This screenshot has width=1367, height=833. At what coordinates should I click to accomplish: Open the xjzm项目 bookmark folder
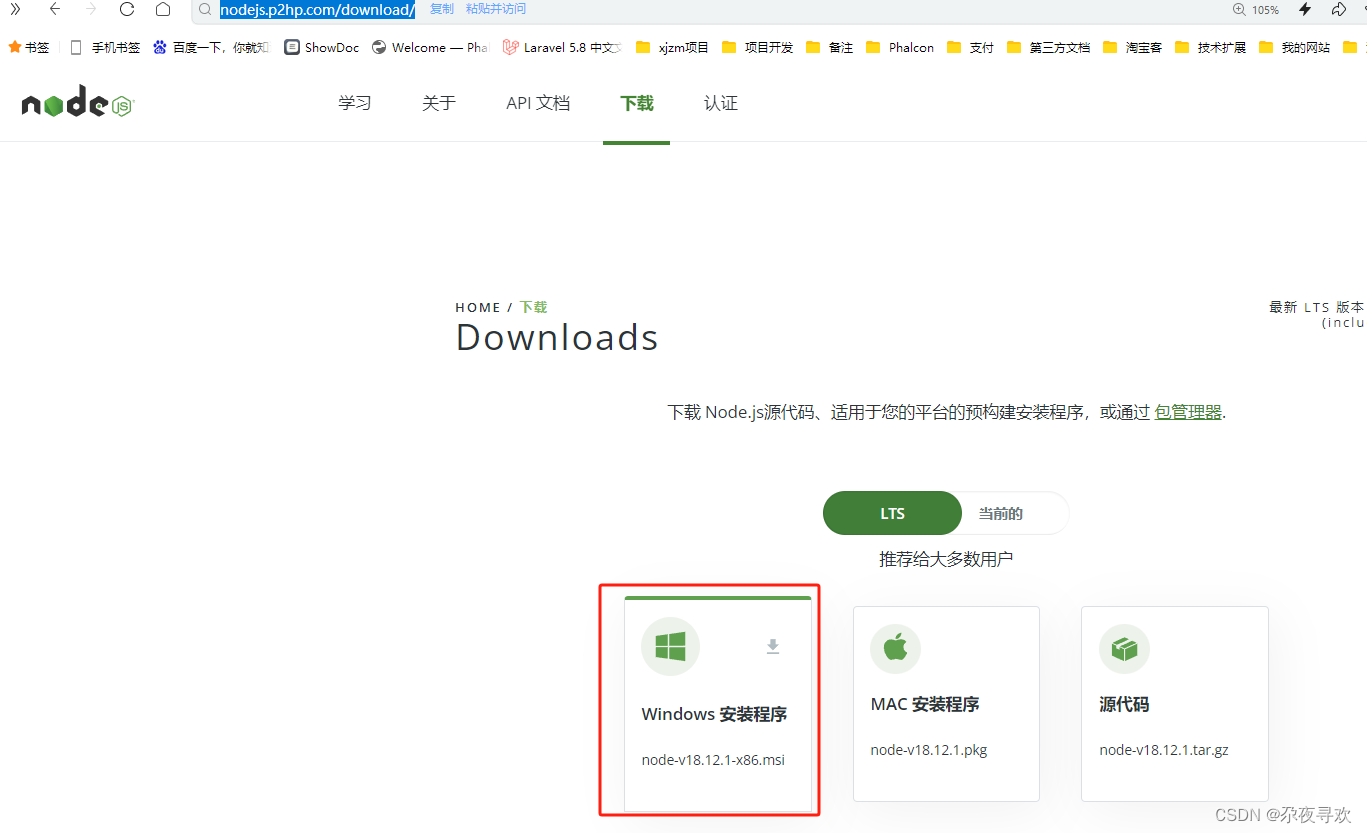(x=672, y=47)
